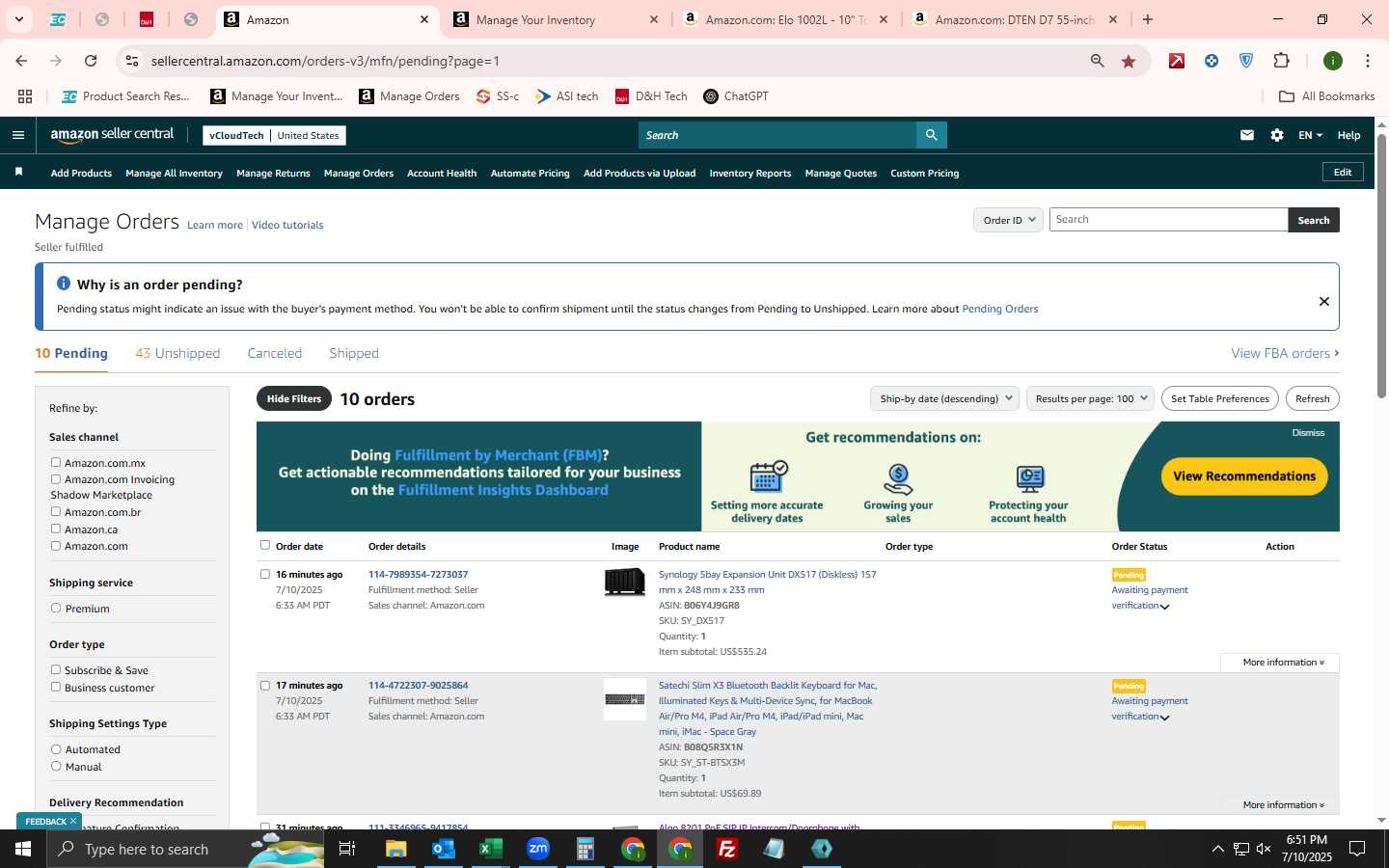Screen dimensions: 1389x868
Task: Tick the select-all orders checkbox in header
Action: click(265, 545)
